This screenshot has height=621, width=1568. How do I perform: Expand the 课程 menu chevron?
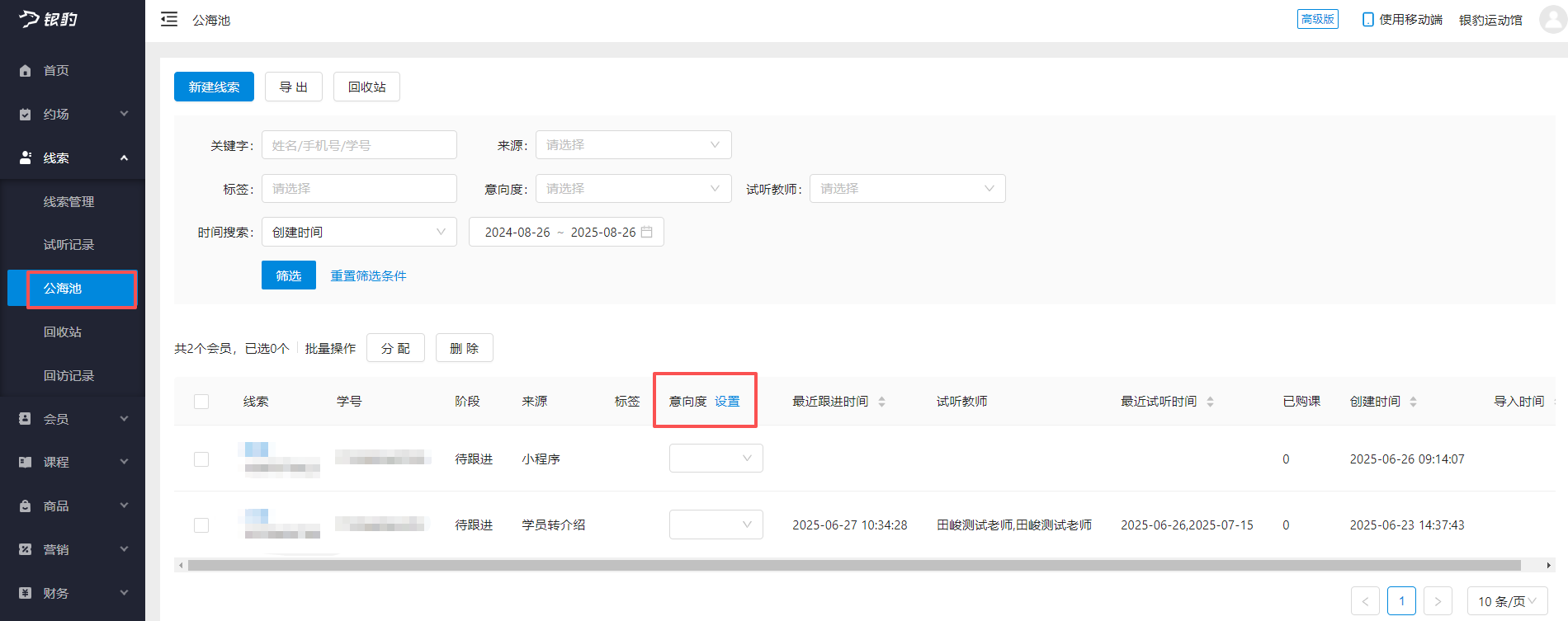pos(124,462)
